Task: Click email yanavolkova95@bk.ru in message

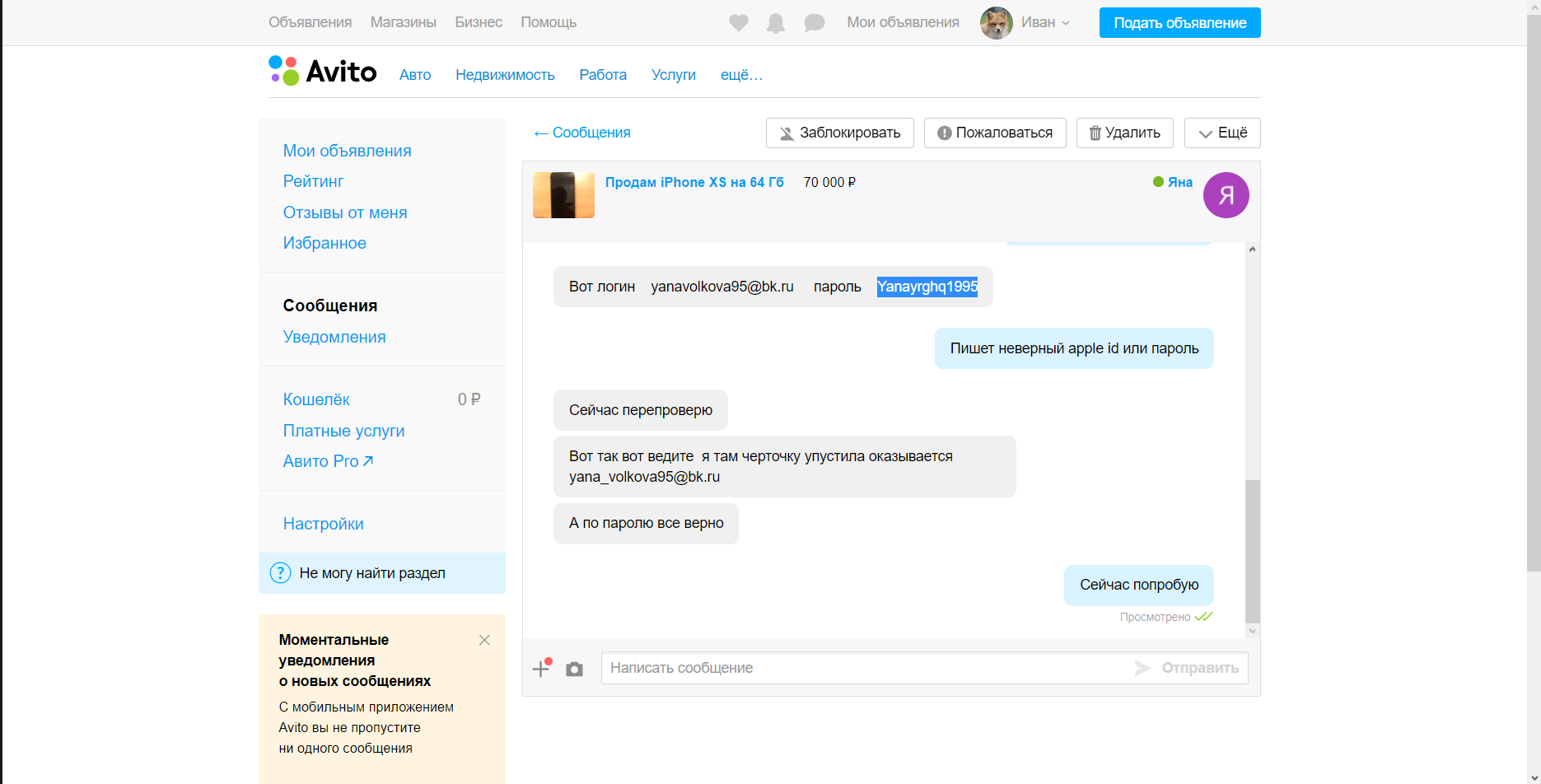Action: click(x=722, y=287)
